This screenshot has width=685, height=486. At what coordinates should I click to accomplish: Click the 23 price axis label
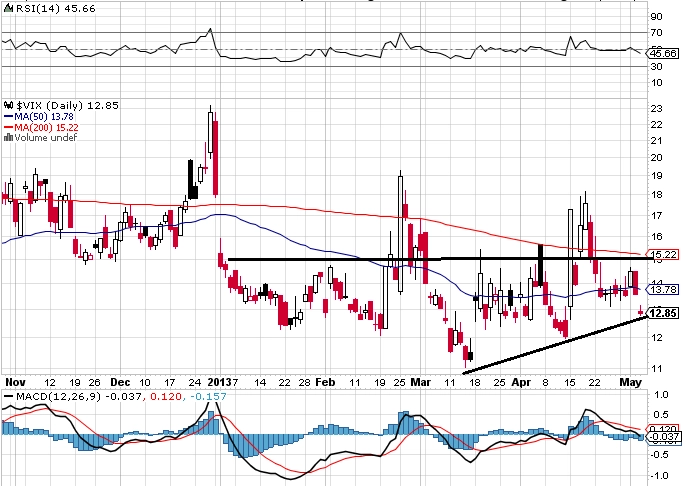pyautogui.click(x=657, y=109)
